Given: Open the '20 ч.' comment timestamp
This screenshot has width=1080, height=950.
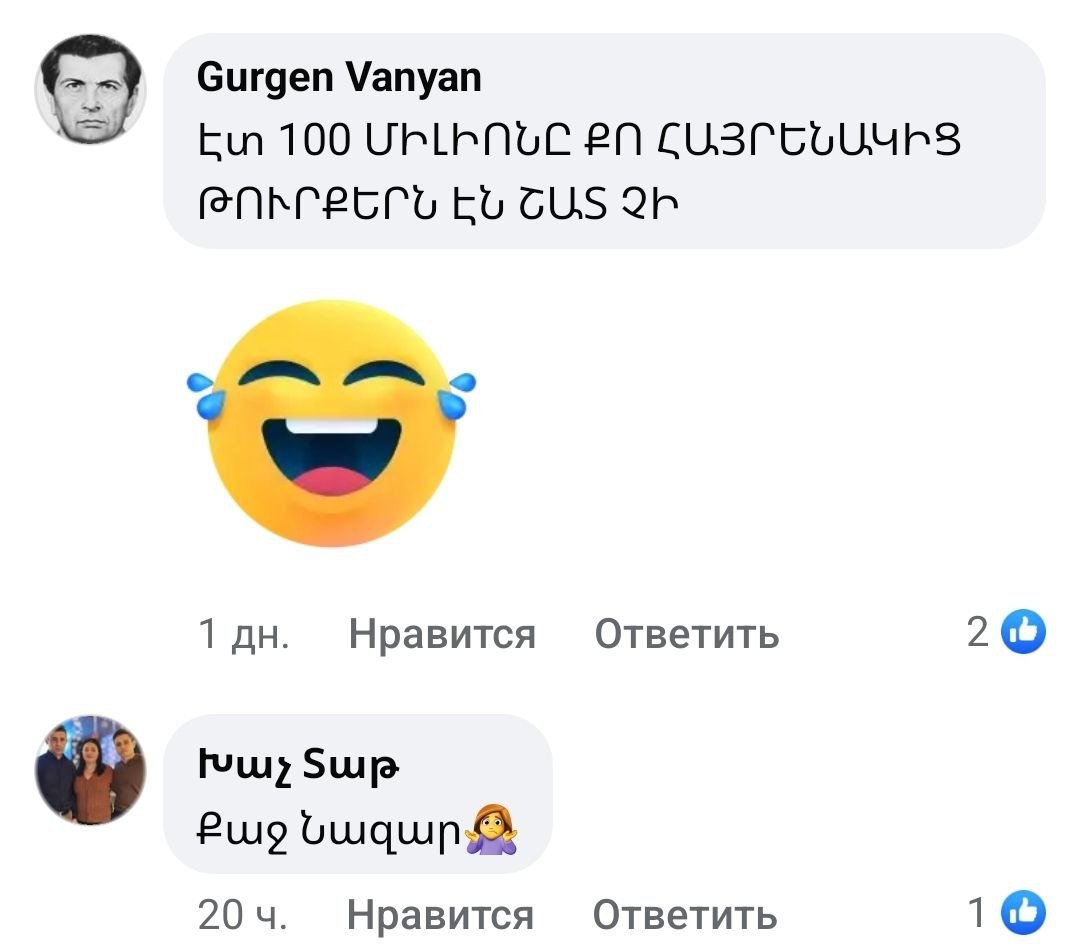Looking at the screenshot, I should click(x=242, y=915).
